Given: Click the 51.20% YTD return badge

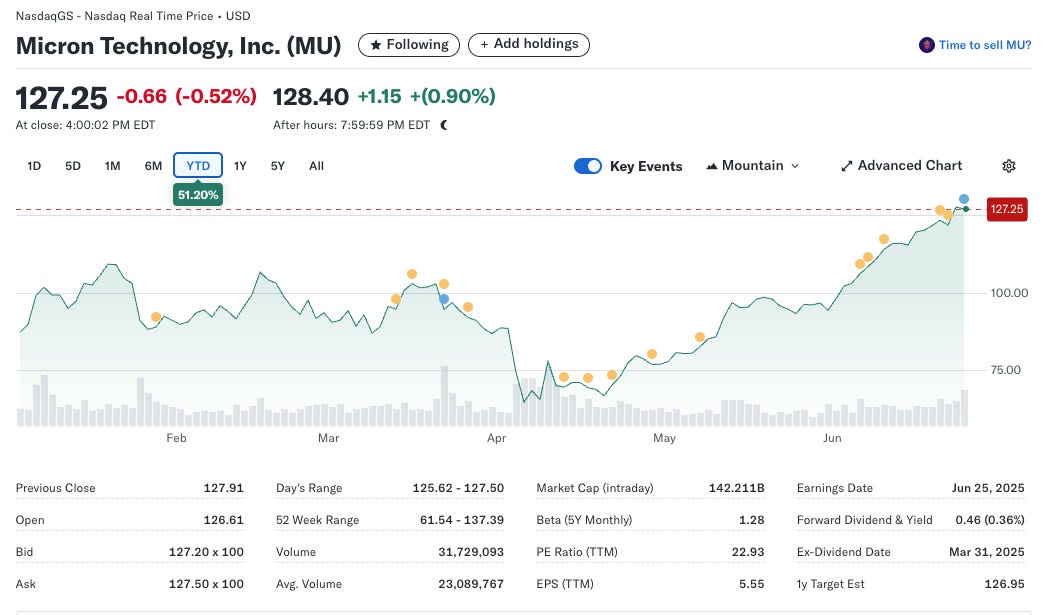Looking at the screenshot, I should coord(197,195).
